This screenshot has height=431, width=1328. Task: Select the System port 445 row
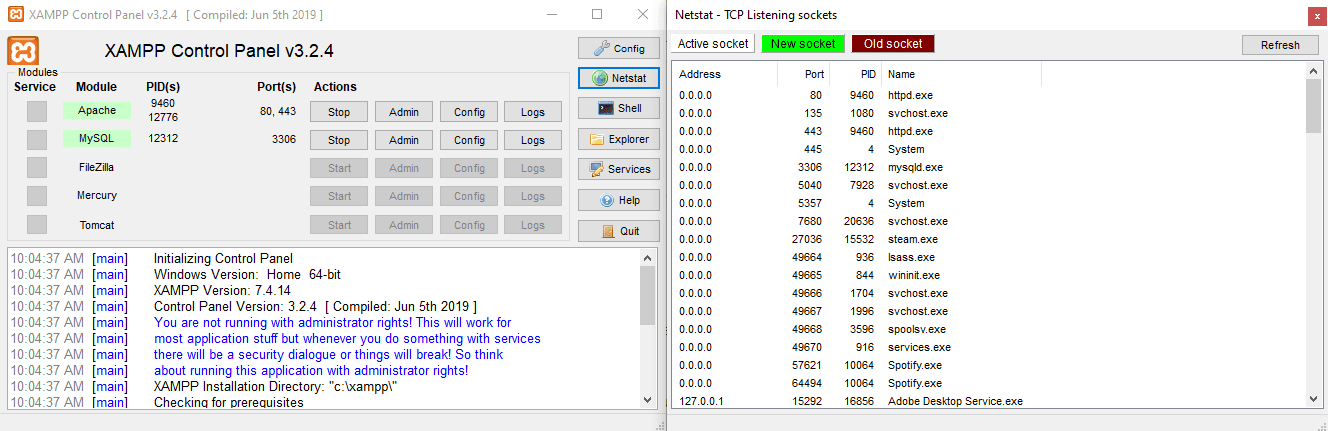pos(989,149)
